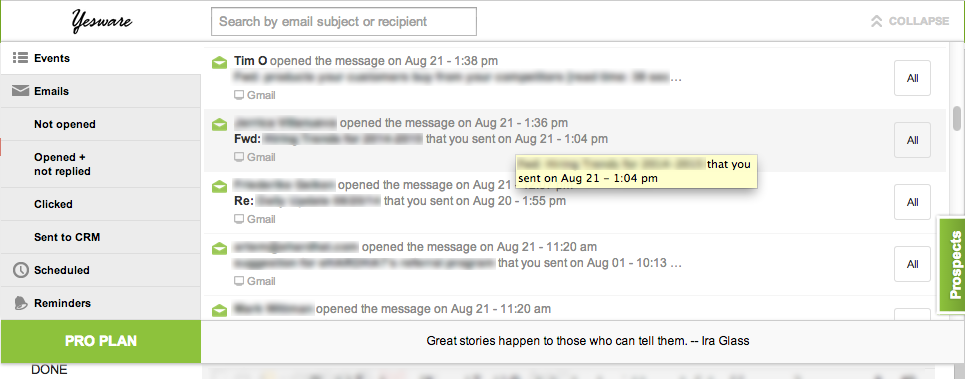Open the All button for Re: message event
Image resolution: width=965 pixels, height=379 pixels.
pos(913,202)
